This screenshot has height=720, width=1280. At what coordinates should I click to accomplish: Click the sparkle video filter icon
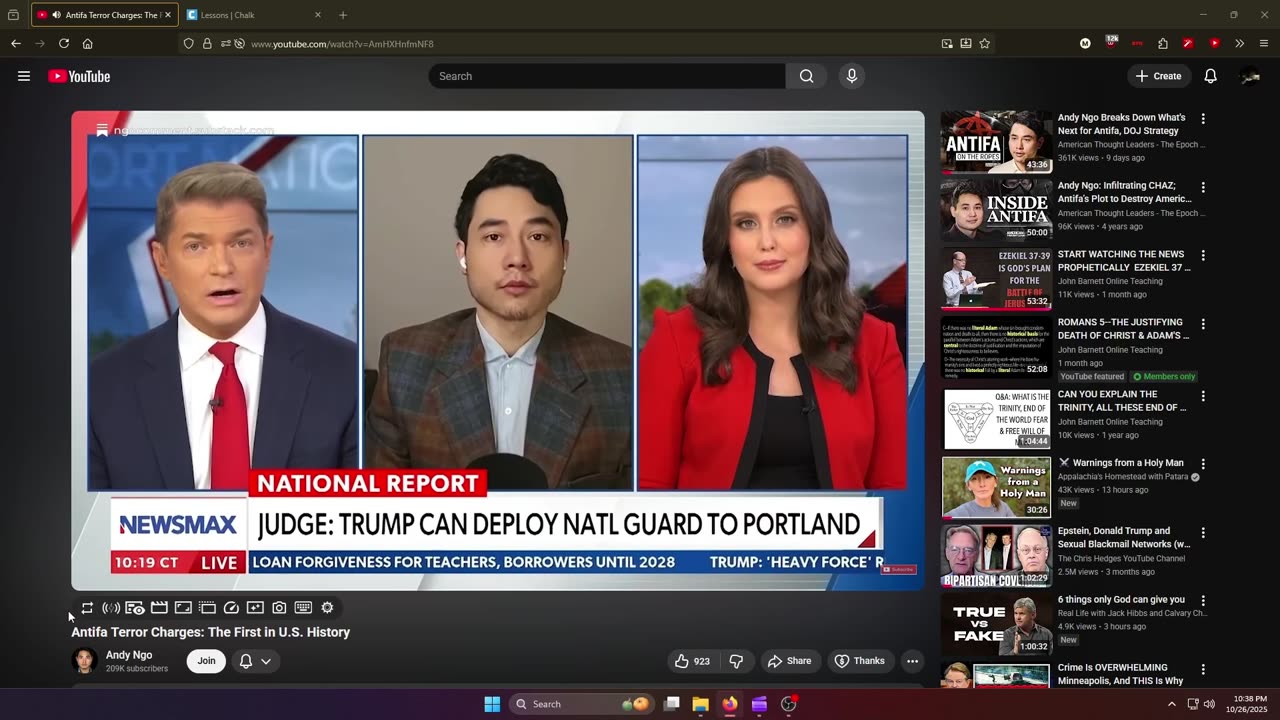coord(255,607)
